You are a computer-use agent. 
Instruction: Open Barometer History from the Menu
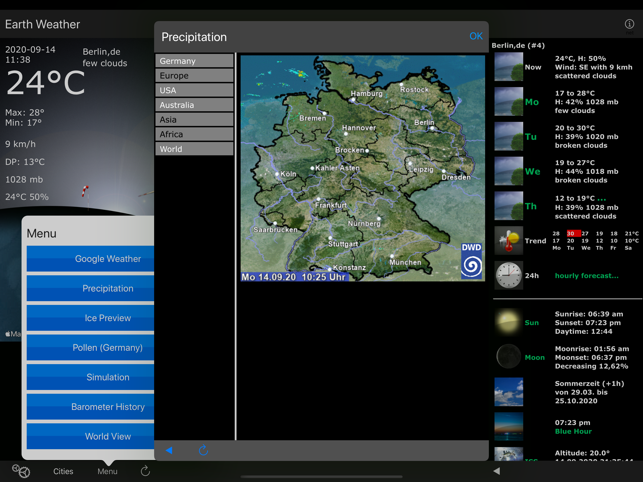(x=91, y=407)
